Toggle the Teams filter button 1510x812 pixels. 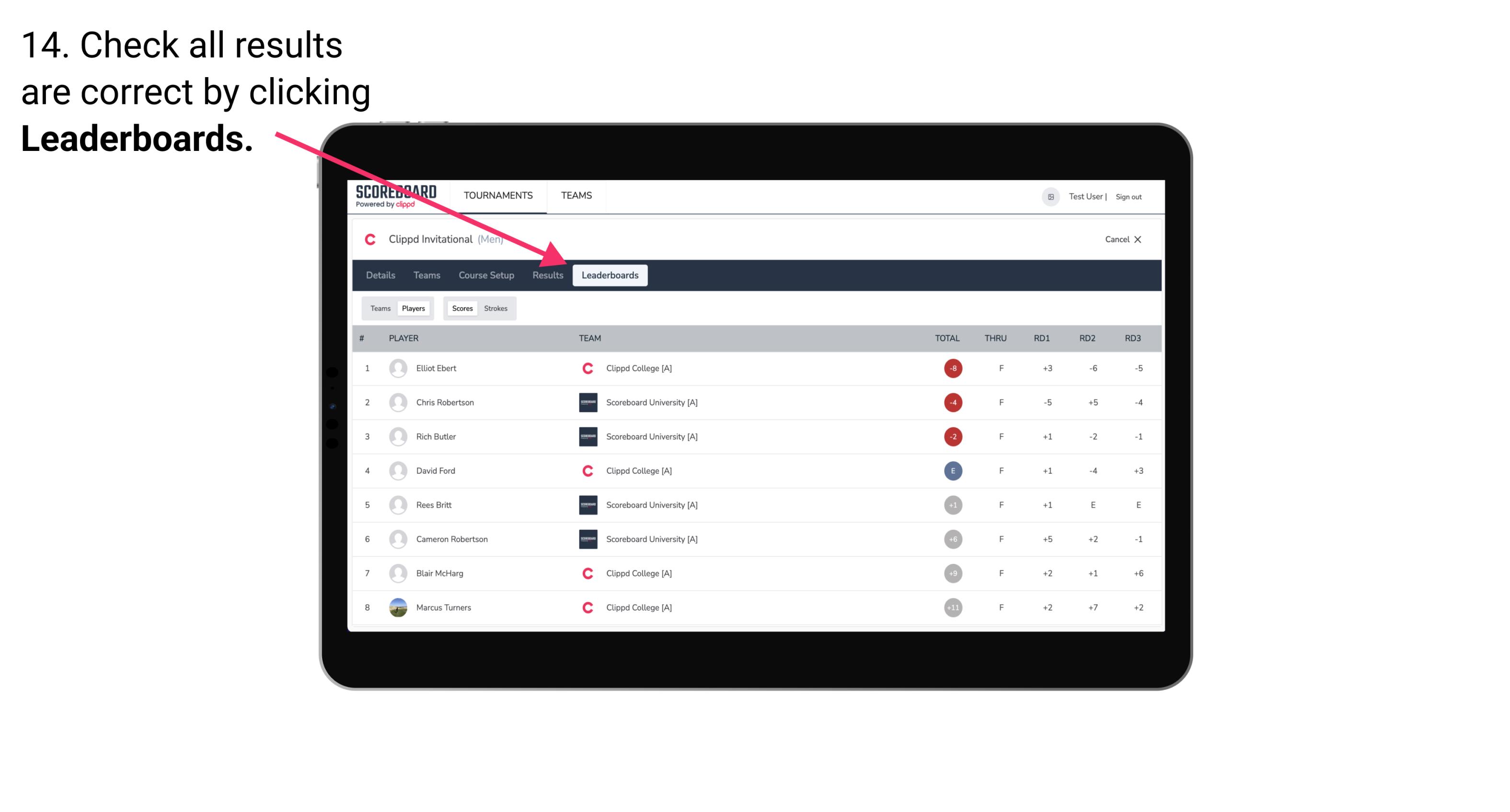[379, 308]
